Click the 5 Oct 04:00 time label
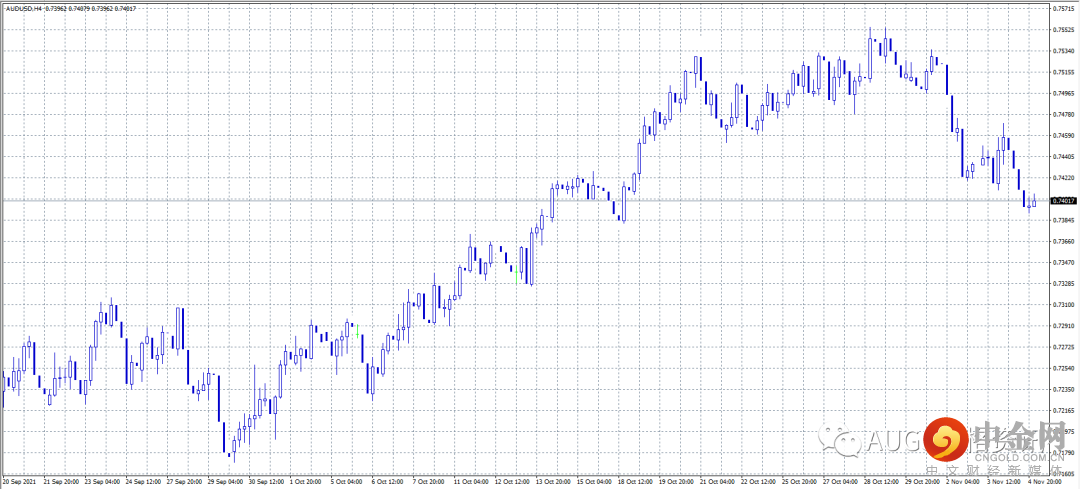The height and width of the screenshot is (489, 1080). pos(346,481)
